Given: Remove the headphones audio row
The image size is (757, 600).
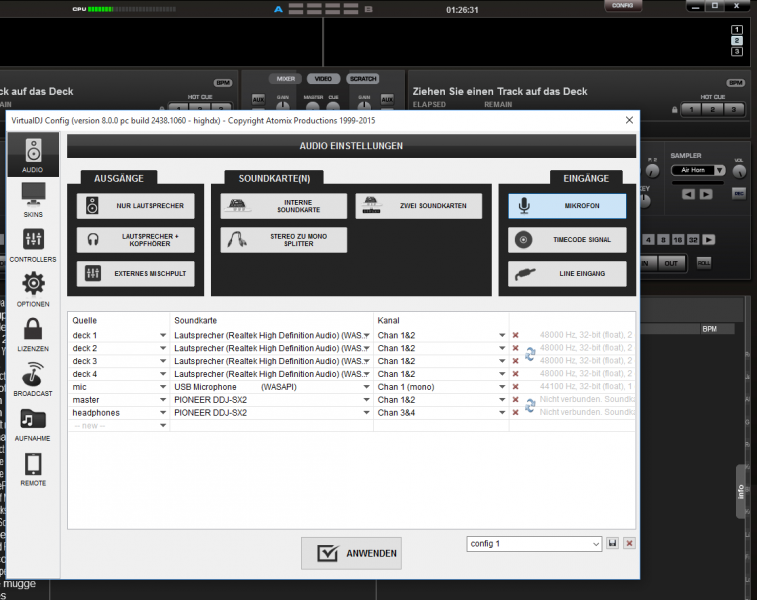Looking at the screenshot, I should (516, 413).
